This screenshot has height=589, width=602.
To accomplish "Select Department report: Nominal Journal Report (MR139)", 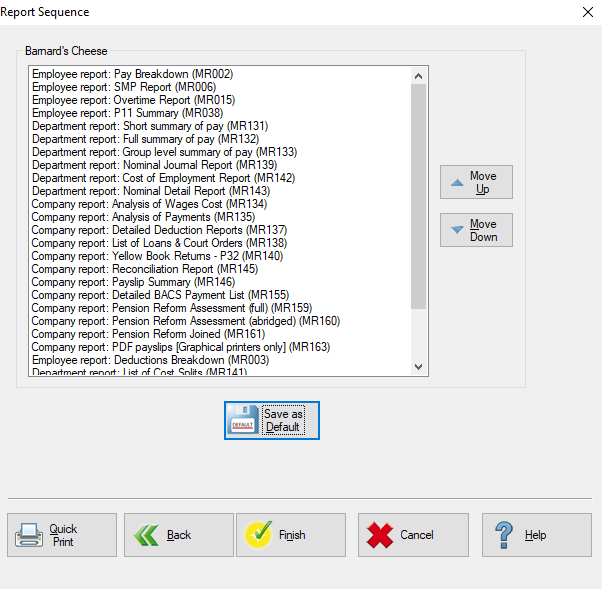I will pyautogui.click(x=154, y=165).
